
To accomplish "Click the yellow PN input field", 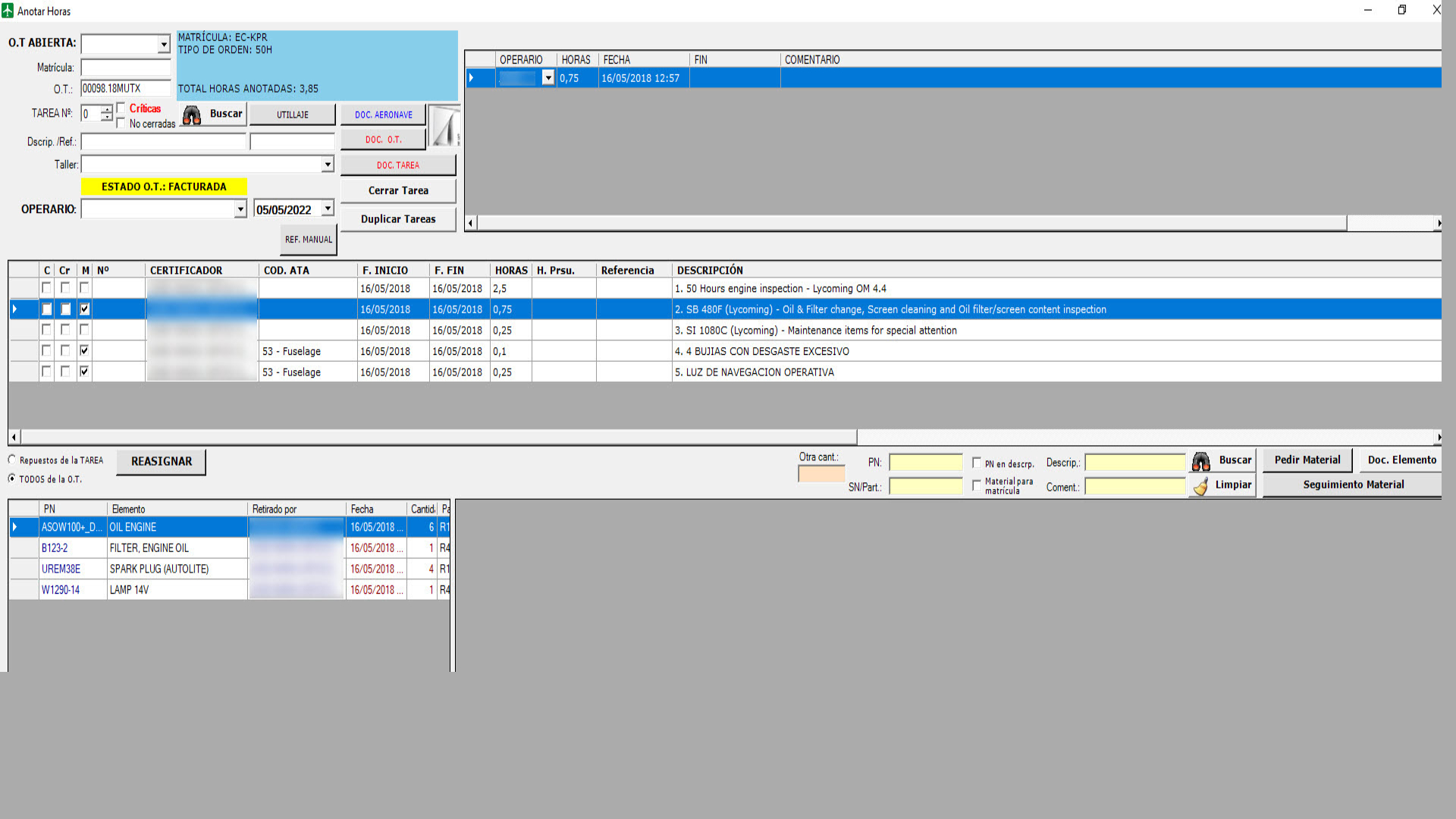I will tap(925, 463).
